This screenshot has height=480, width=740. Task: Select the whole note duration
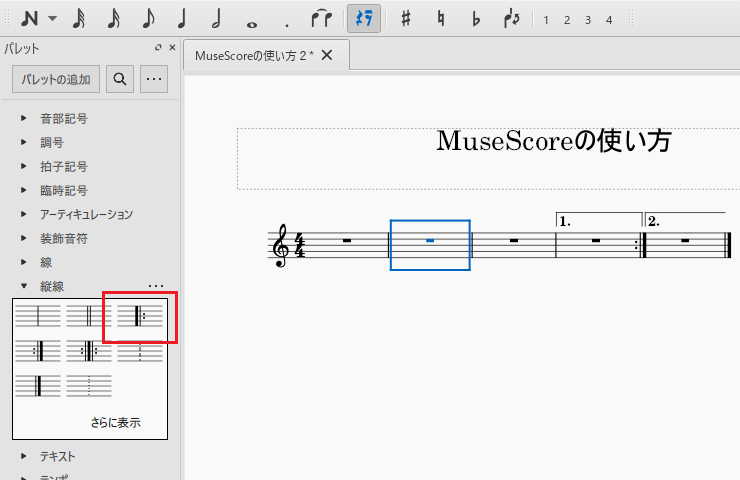tap(252, 24)
